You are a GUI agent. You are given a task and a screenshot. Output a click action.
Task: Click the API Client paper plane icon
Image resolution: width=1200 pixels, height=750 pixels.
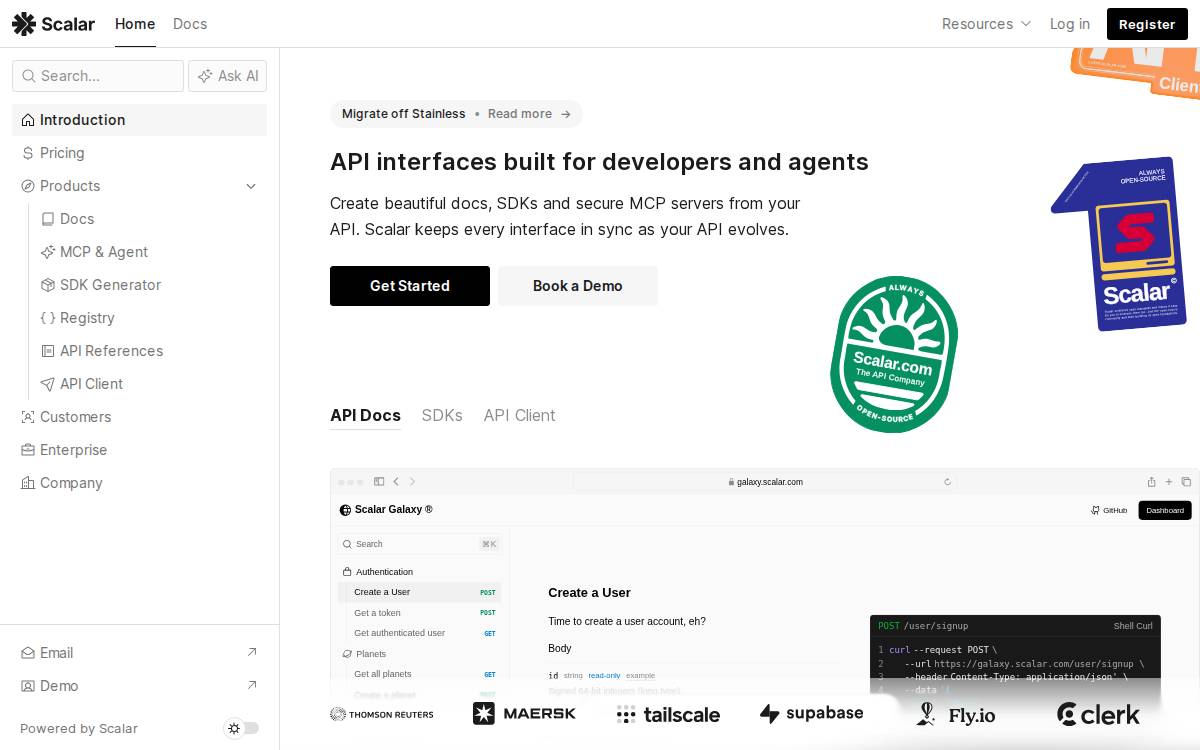[x=48, y=384]
